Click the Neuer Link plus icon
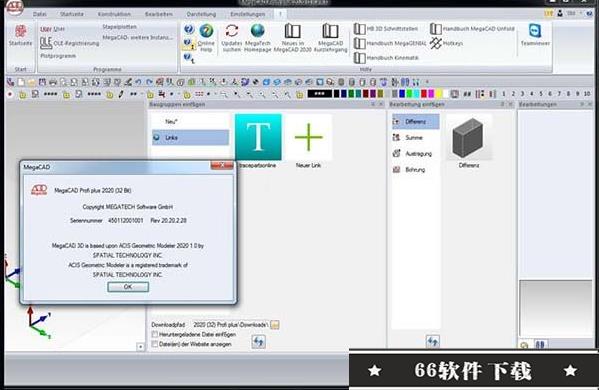 (x=309, y=137)
